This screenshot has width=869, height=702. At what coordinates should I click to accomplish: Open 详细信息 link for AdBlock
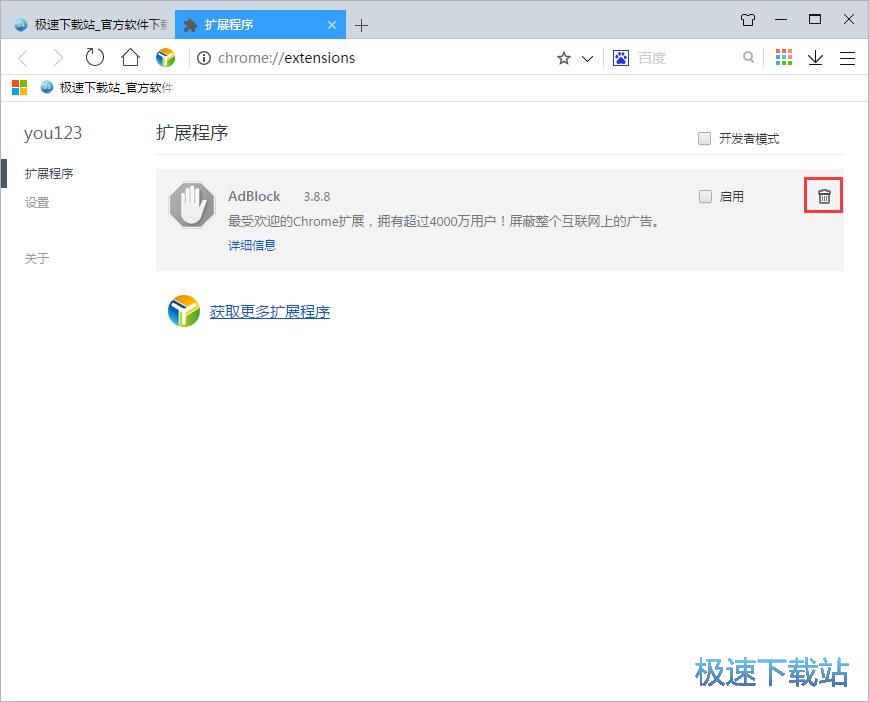click(252, 245)
